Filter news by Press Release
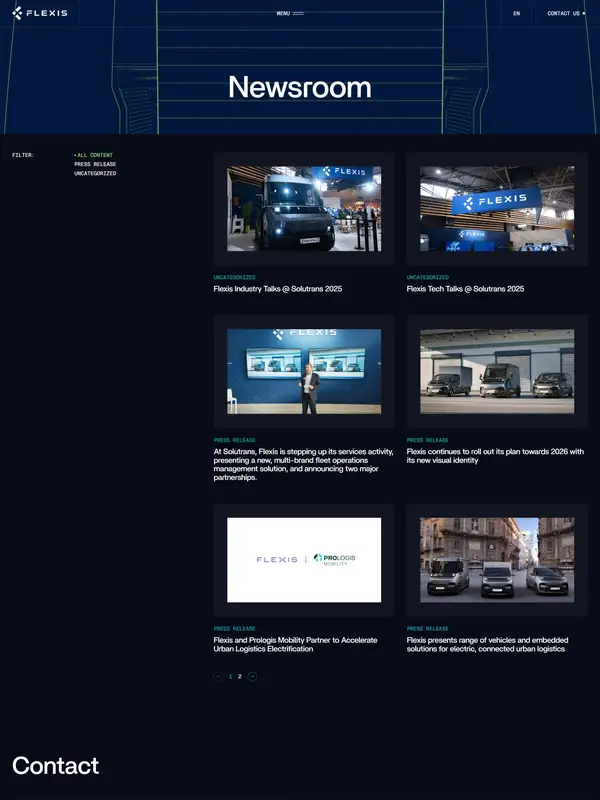Viewport: 600px width, 800px height. click(95, 164)
